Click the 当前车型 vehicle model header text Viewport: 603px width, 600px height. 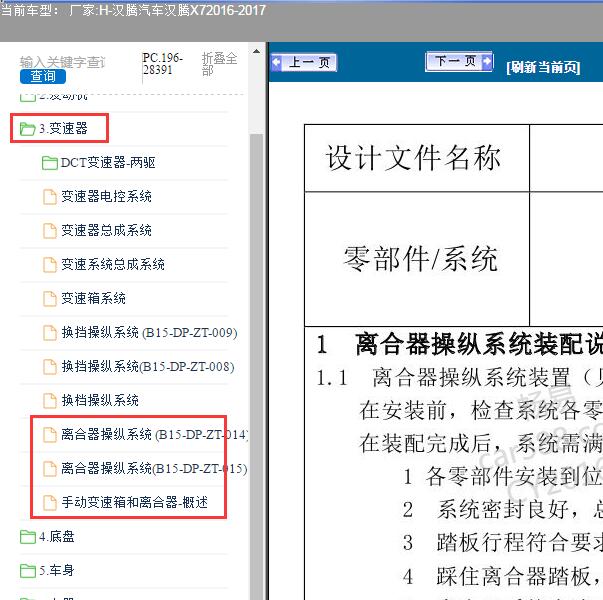133,10
